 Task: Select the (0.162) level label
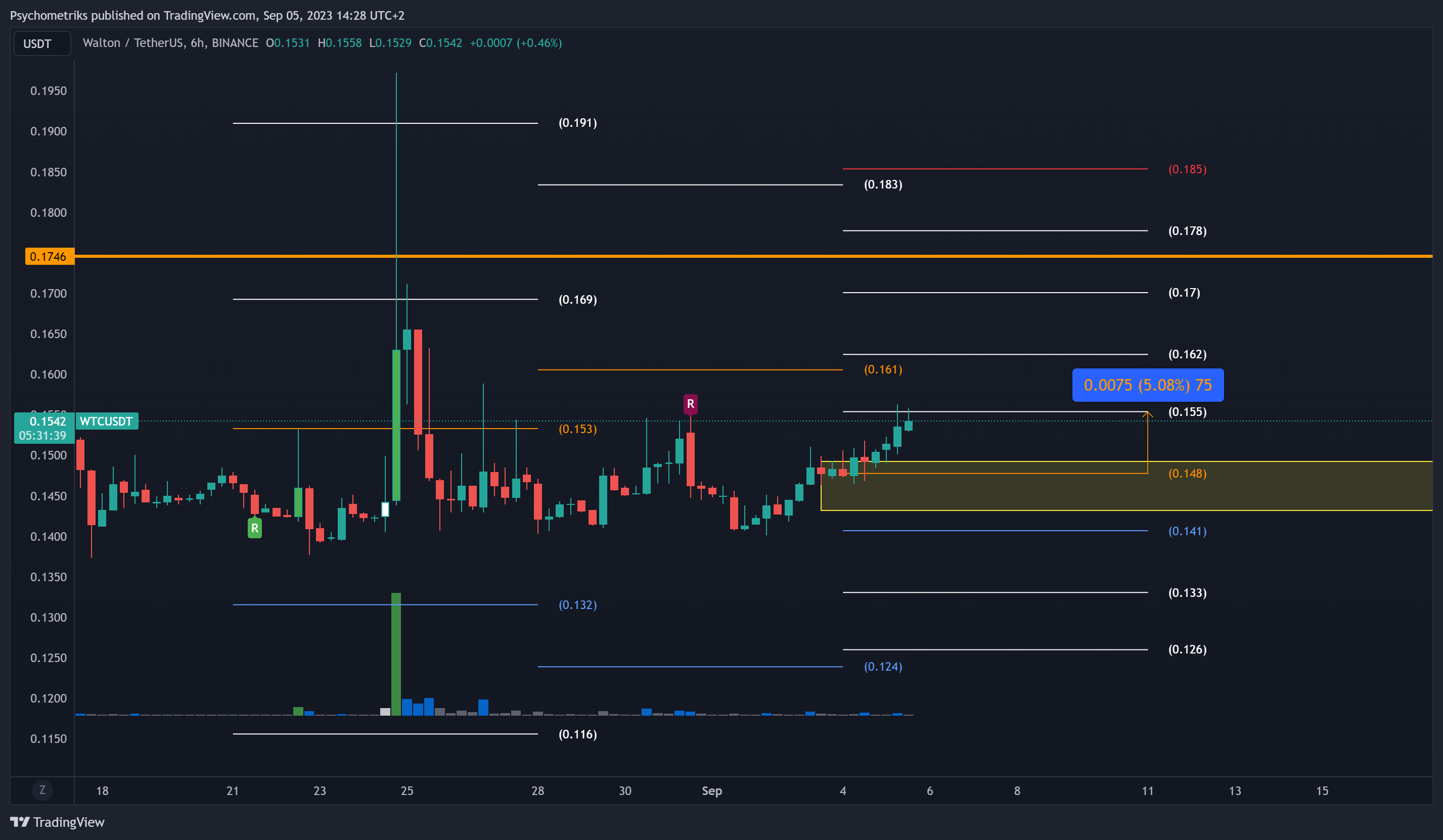1187,354
